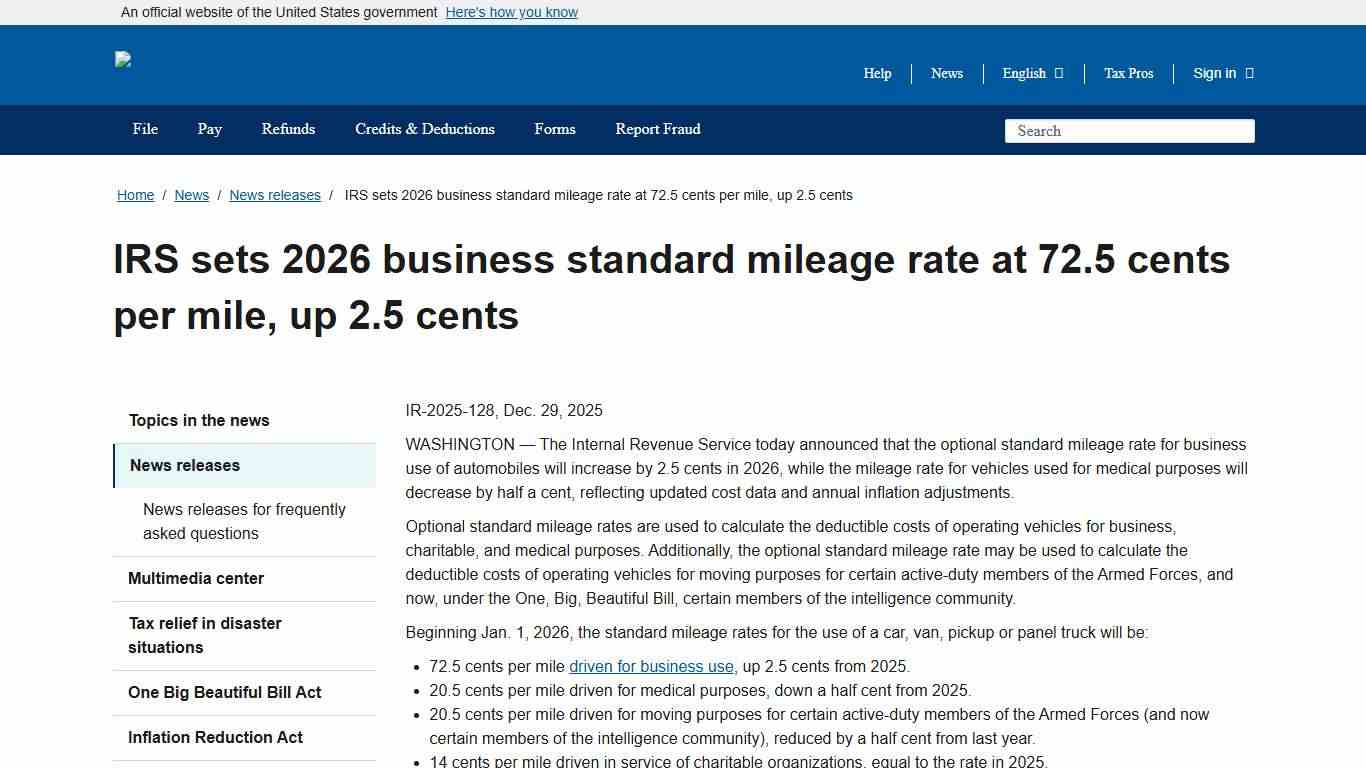Open News releases breadcrumb link
1366x768 pixels.
point(275,195)
